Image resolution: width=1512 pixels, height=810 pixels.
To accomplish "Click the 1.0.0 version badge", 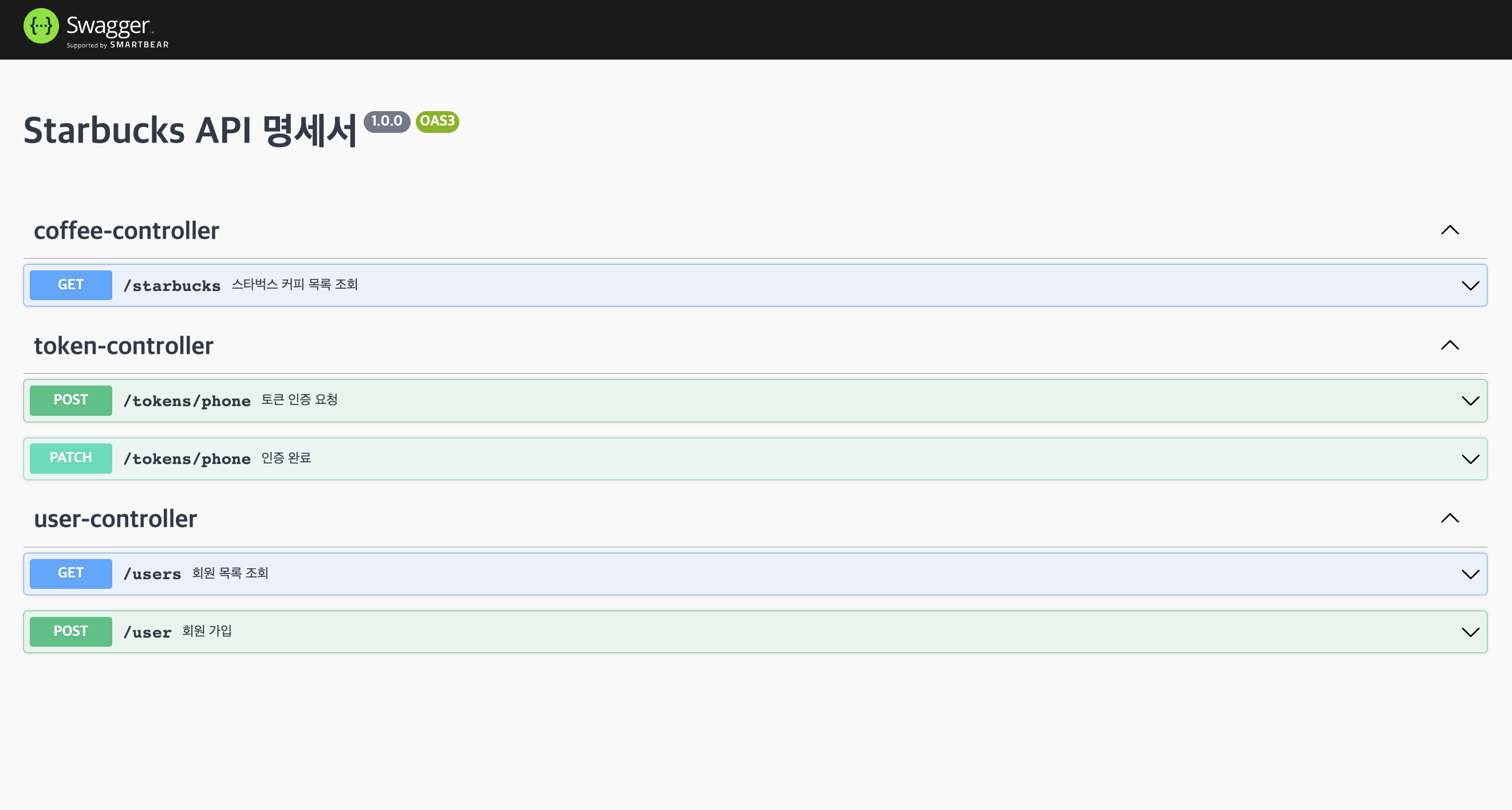I will click(387, 121).
